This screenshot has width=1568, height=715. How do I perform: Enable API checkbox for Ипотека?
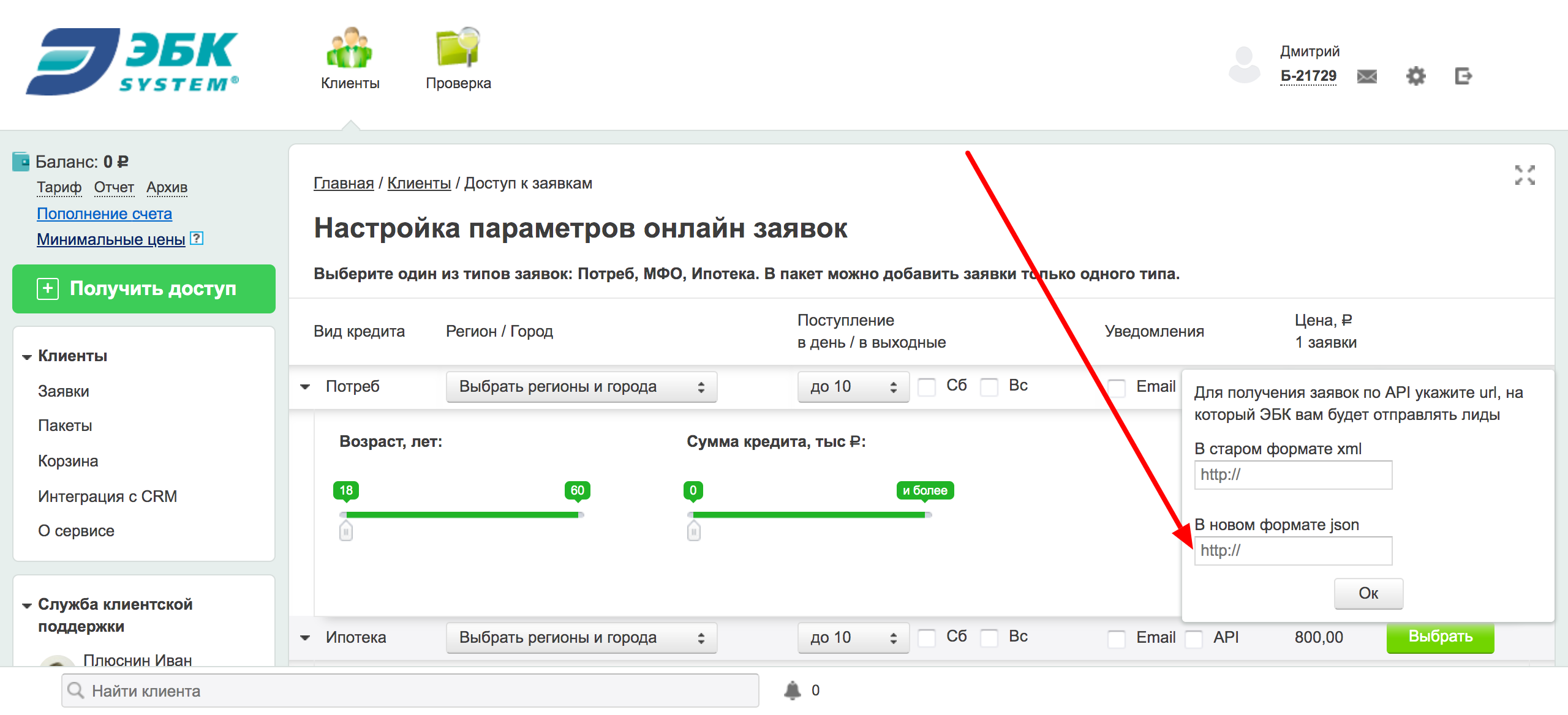[x=1193, y=638]
